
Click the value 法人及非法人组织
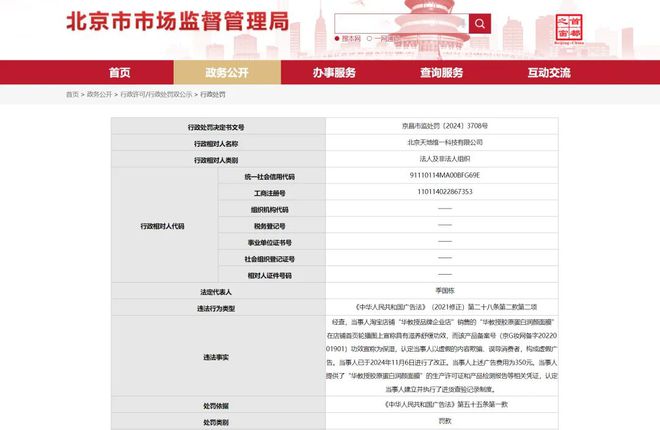(445, 159)
